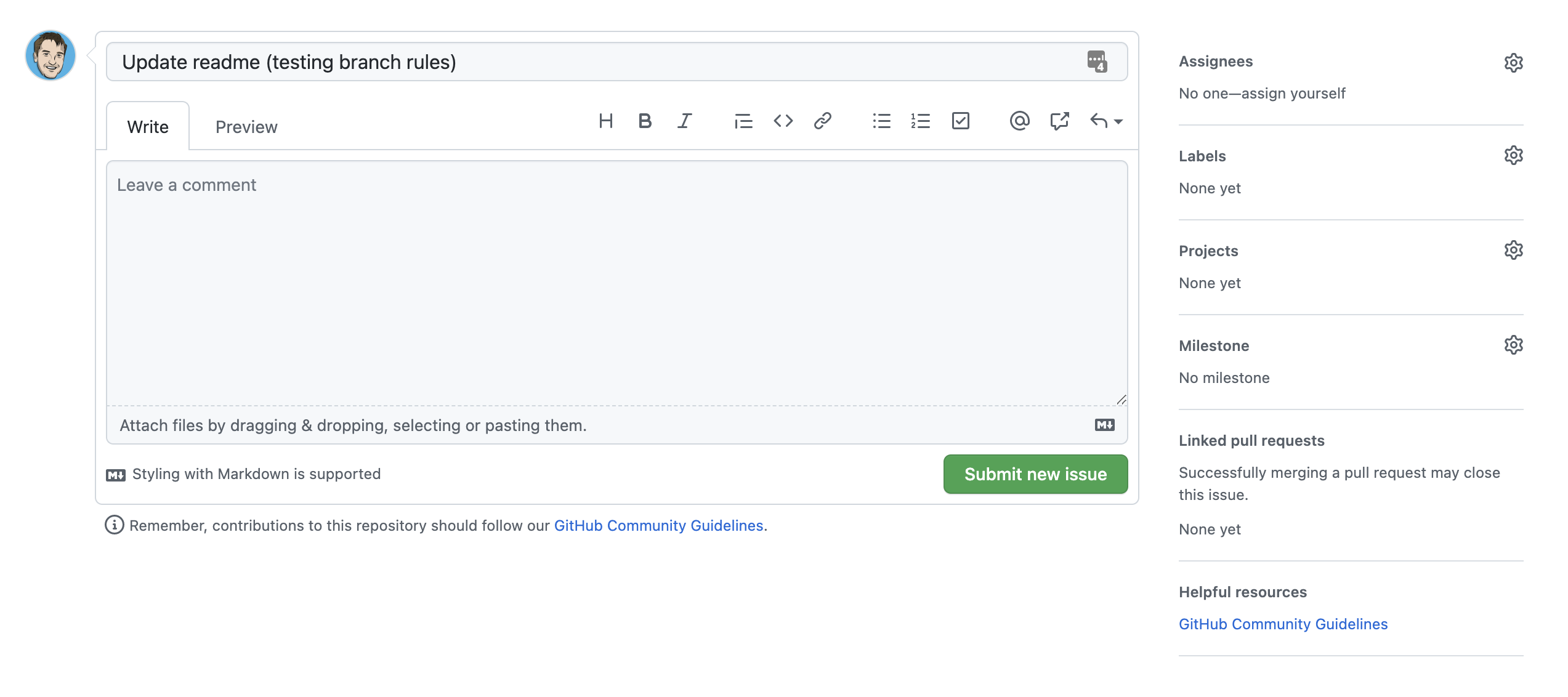This screenshot has height=697, width=1568.
Task: Click Styling with Markdown is supported
Action: tap(256, 473)
